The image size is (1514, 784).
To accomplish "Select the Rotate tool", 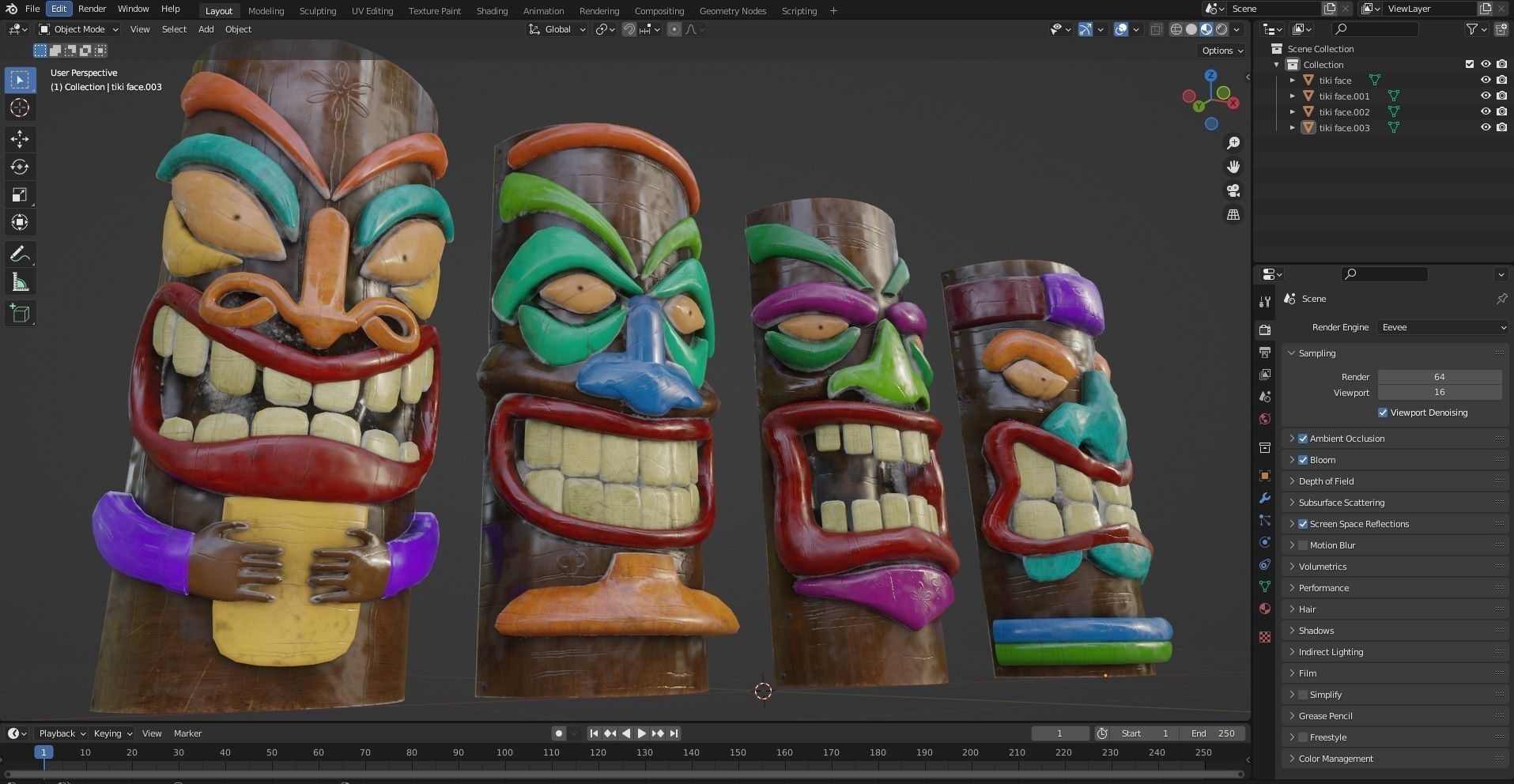I will point(20,167).
